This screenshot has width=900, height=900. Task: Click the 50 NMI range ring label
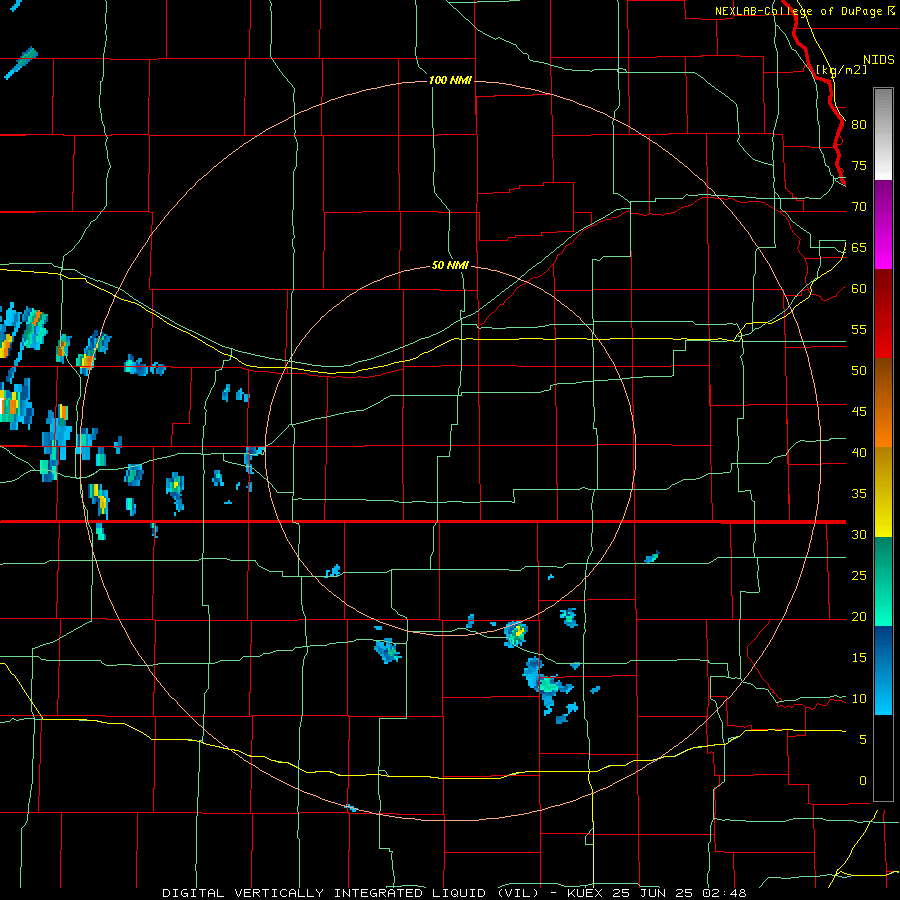tap(450, 265)
